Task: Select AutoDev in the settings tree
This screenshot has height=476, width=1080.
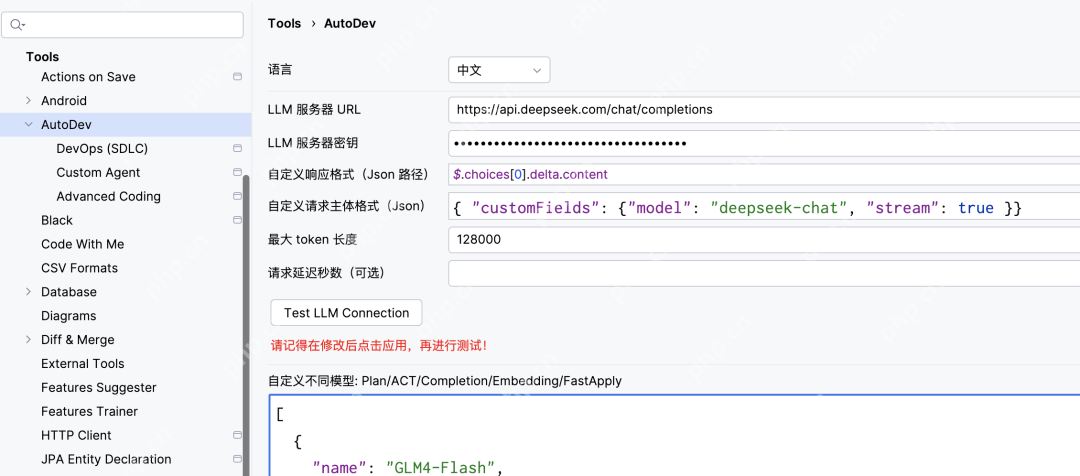Action: 66,125
